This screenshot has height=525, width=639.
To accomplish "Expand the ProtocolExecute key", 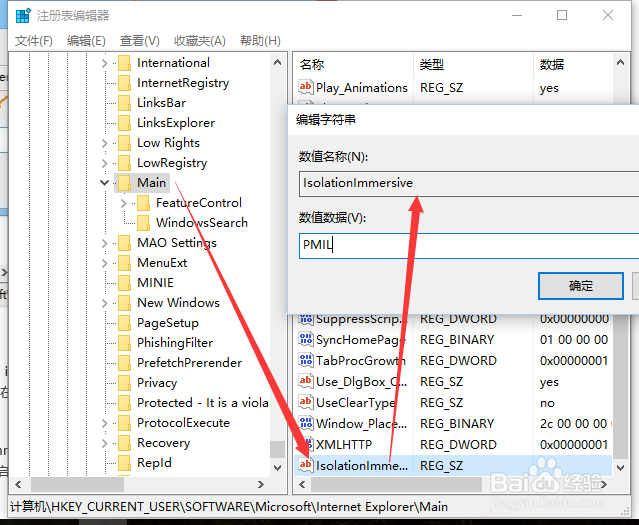I will coord(104,424).
